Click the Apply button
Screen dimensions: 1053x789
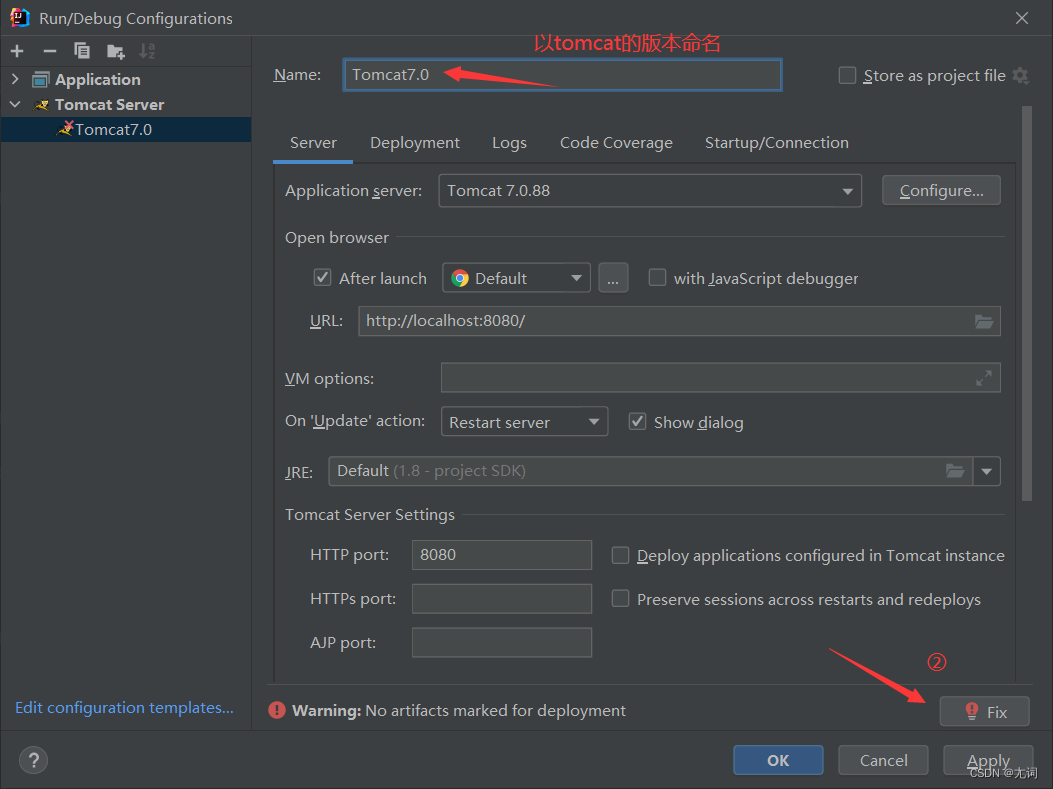pos(988,760)
